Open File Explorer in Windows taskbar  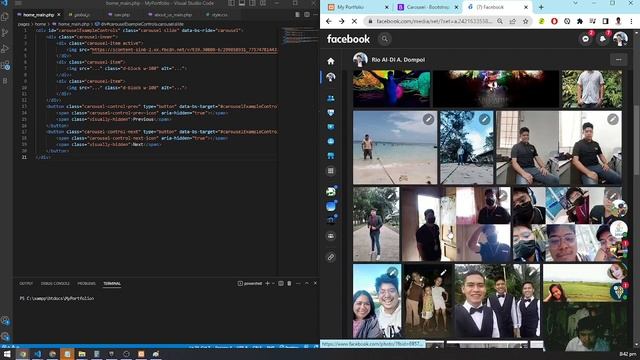click(82, 354)
